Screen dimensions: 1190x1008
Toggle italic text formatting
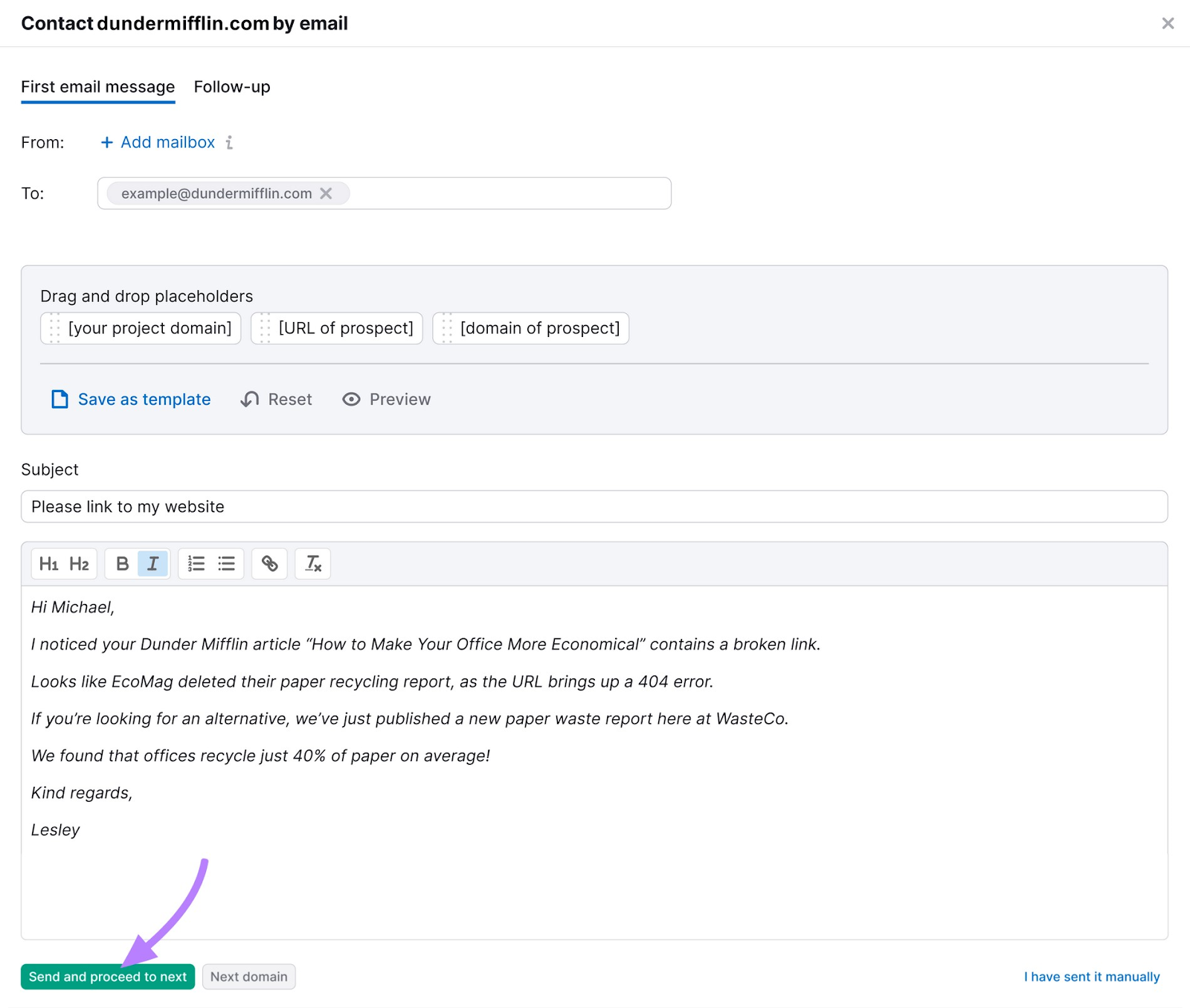[153, 564]
